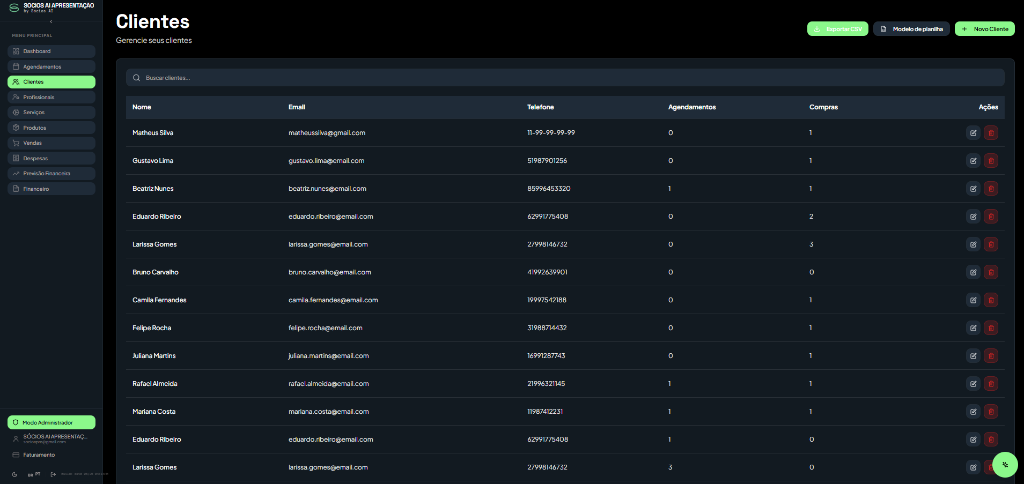Switch language with PT selector
The height and width of the screenshot is (484, 1024).
pyautogui.click(x=34, y=474)
